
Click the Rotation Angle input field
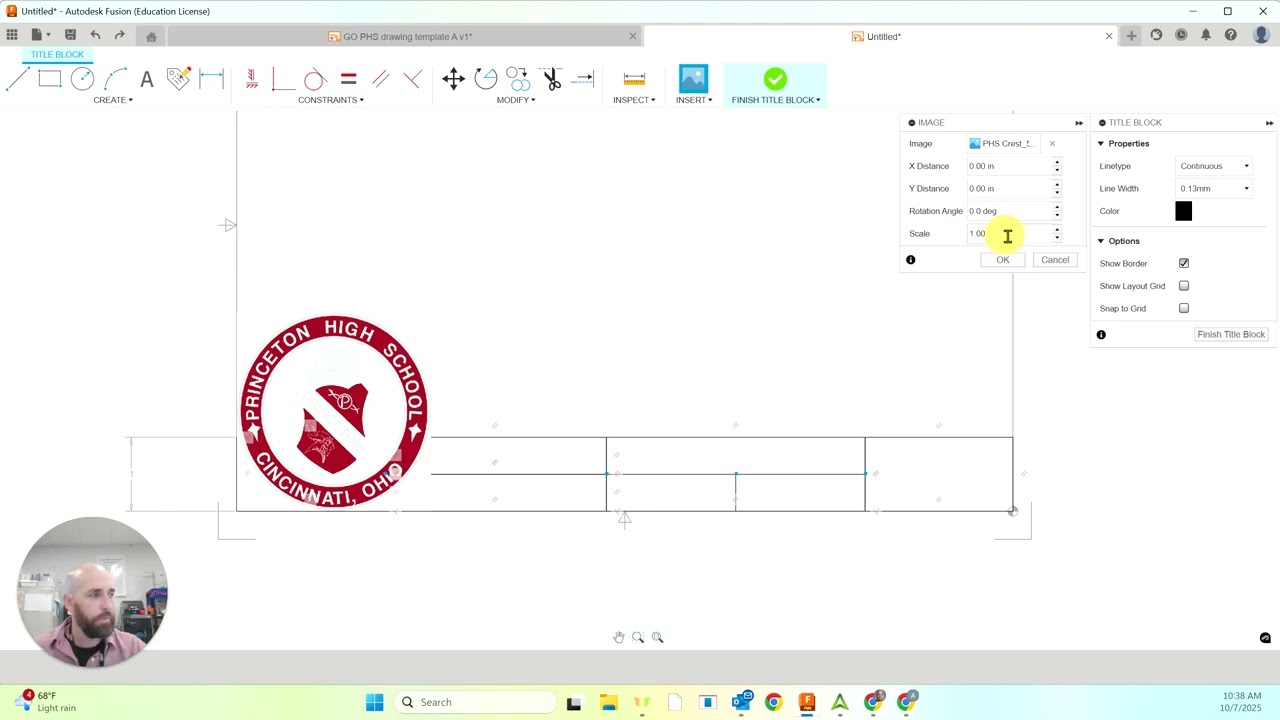[1010, 211]
